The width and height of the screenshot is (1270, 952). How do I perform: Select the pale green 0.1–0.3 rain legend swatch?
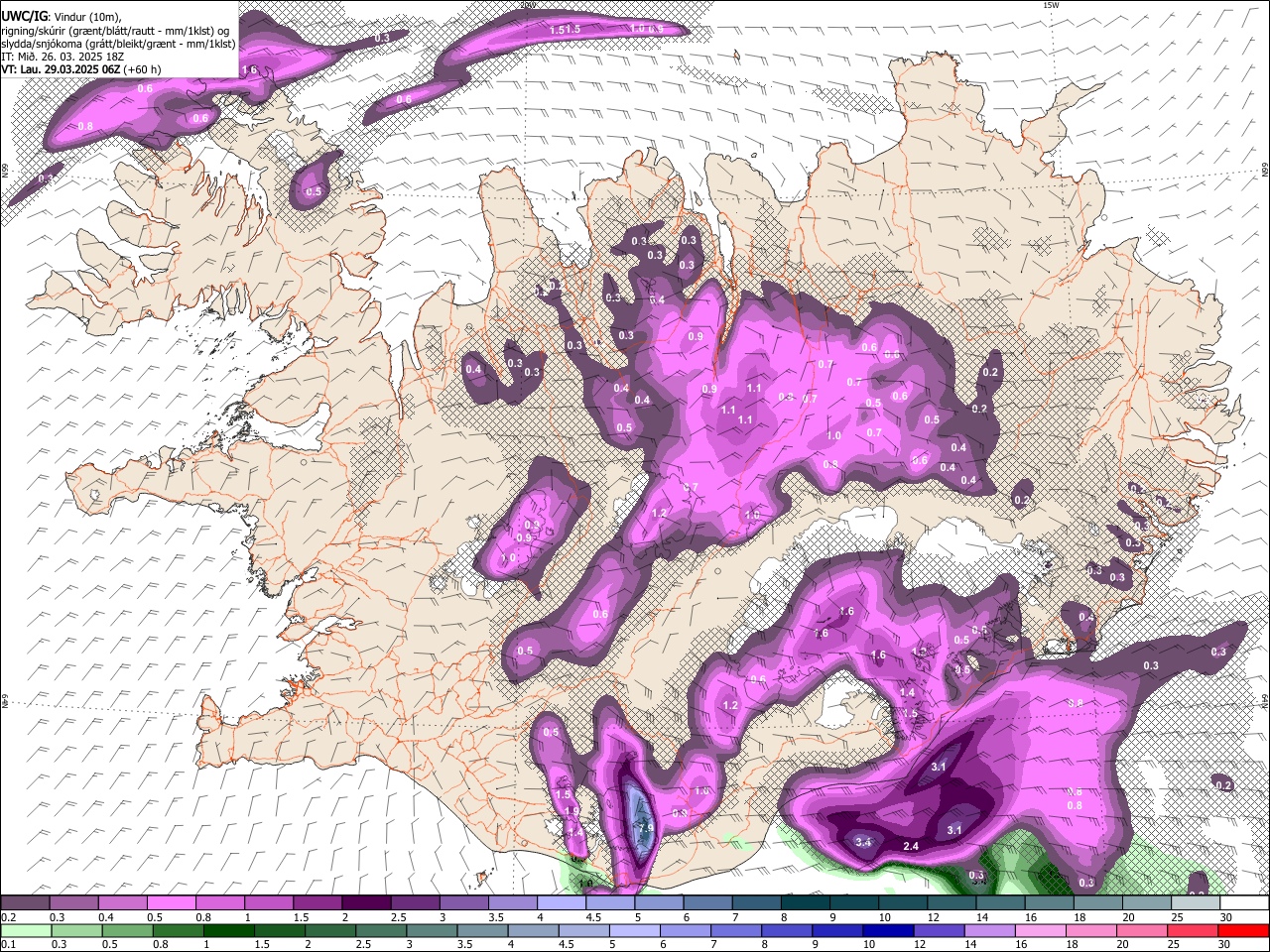tap(27, 930)
